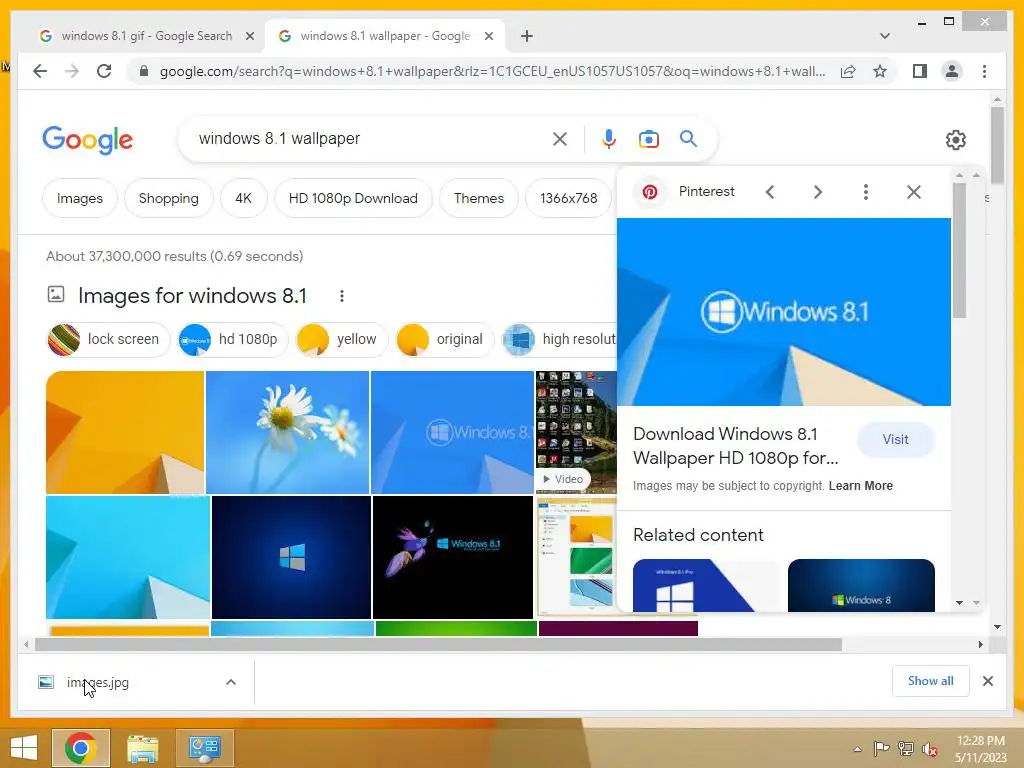The height and width of the screenshot is (768, 1024).
Task: Filter results by Shopping
Action: pyautogui.click(x=168, y=198)
